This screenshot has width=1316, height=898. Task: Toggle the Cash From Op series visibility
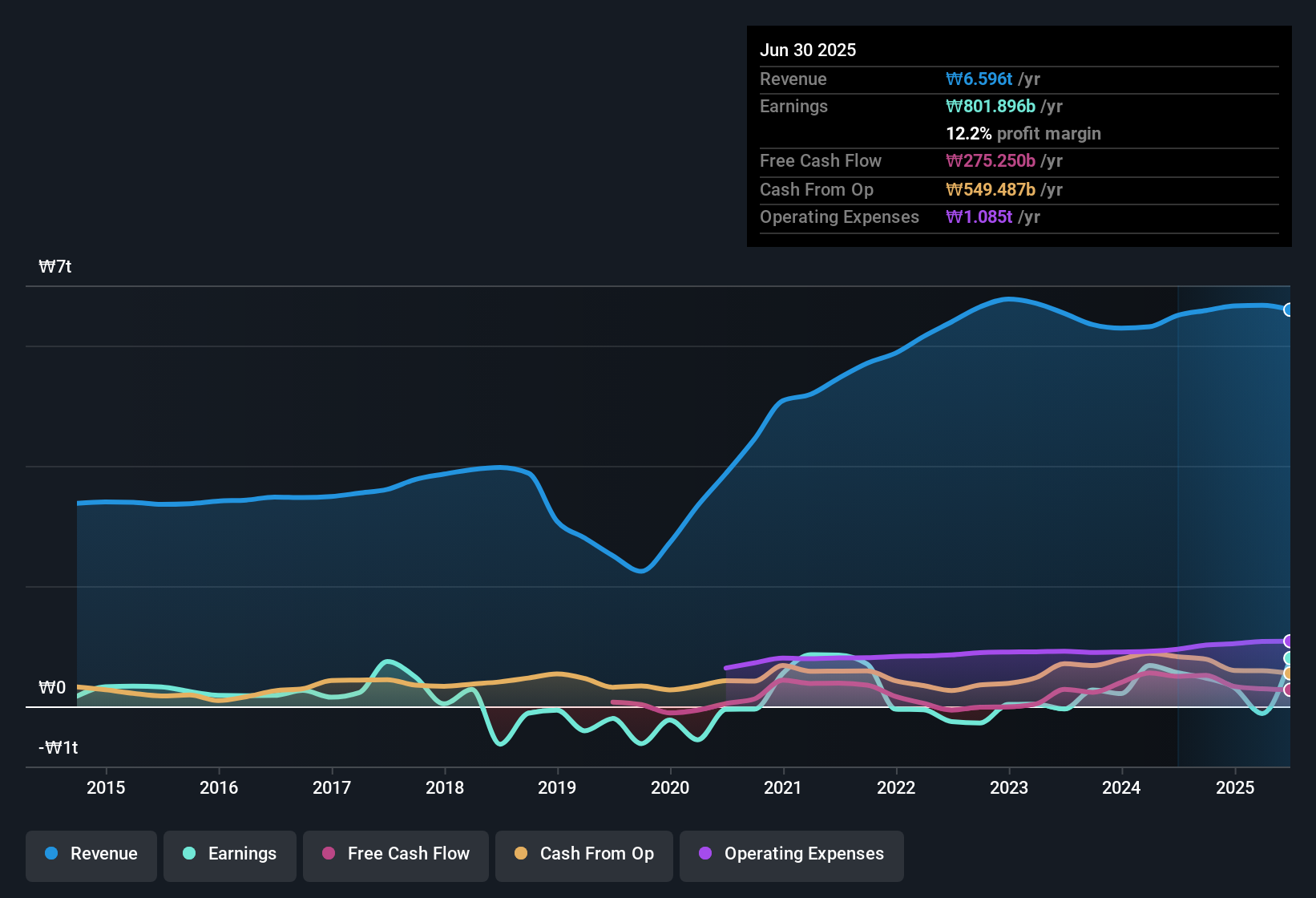click(583, 854)
